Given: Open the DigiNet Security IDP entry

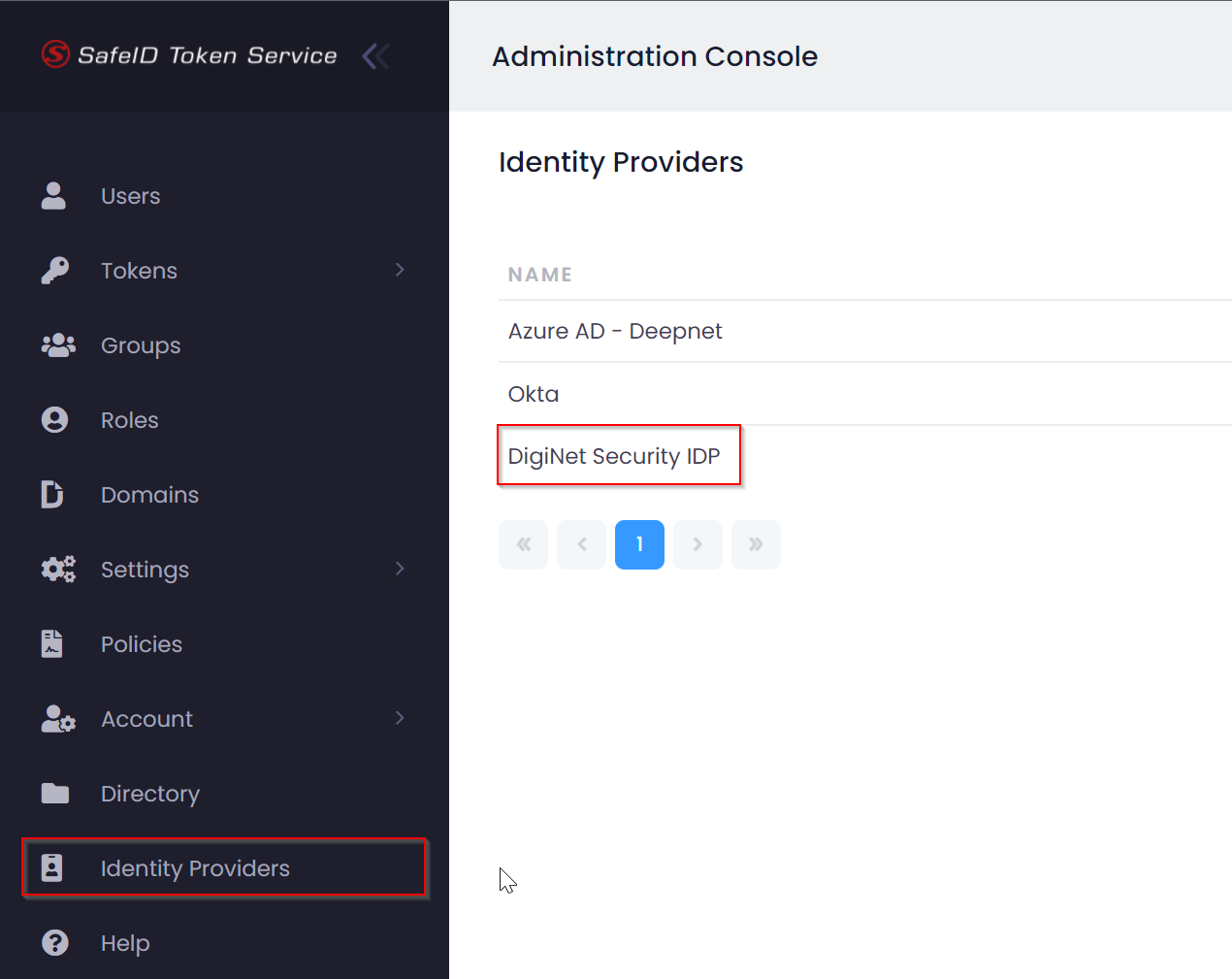Looking at the screenshot, I should (614, 456).
